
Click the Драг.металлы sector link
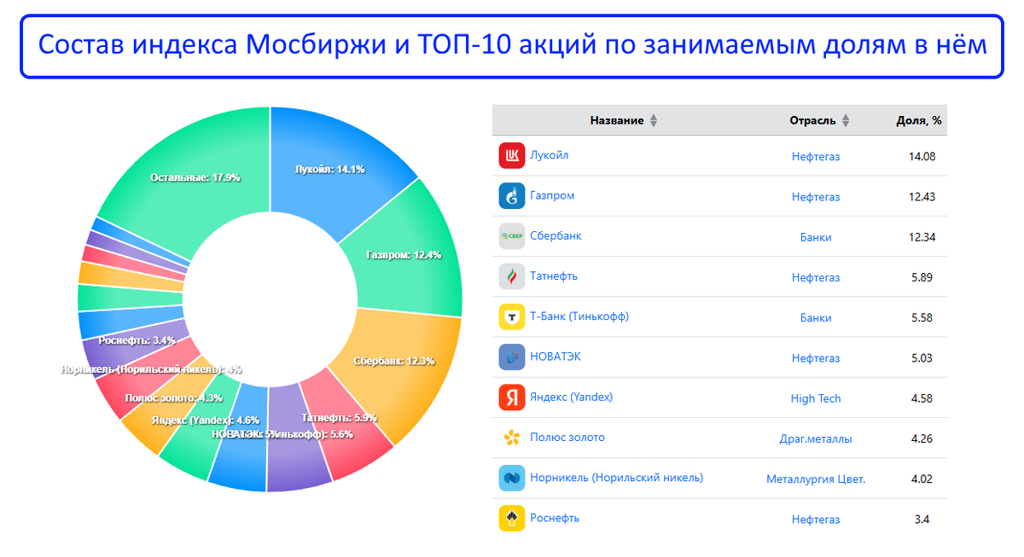[x=815, y=438]
